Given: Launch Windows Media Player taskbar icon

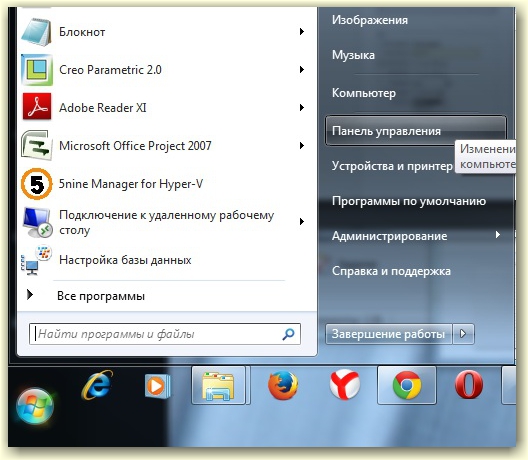Looking at the screenshot, I should click(157, 386).
